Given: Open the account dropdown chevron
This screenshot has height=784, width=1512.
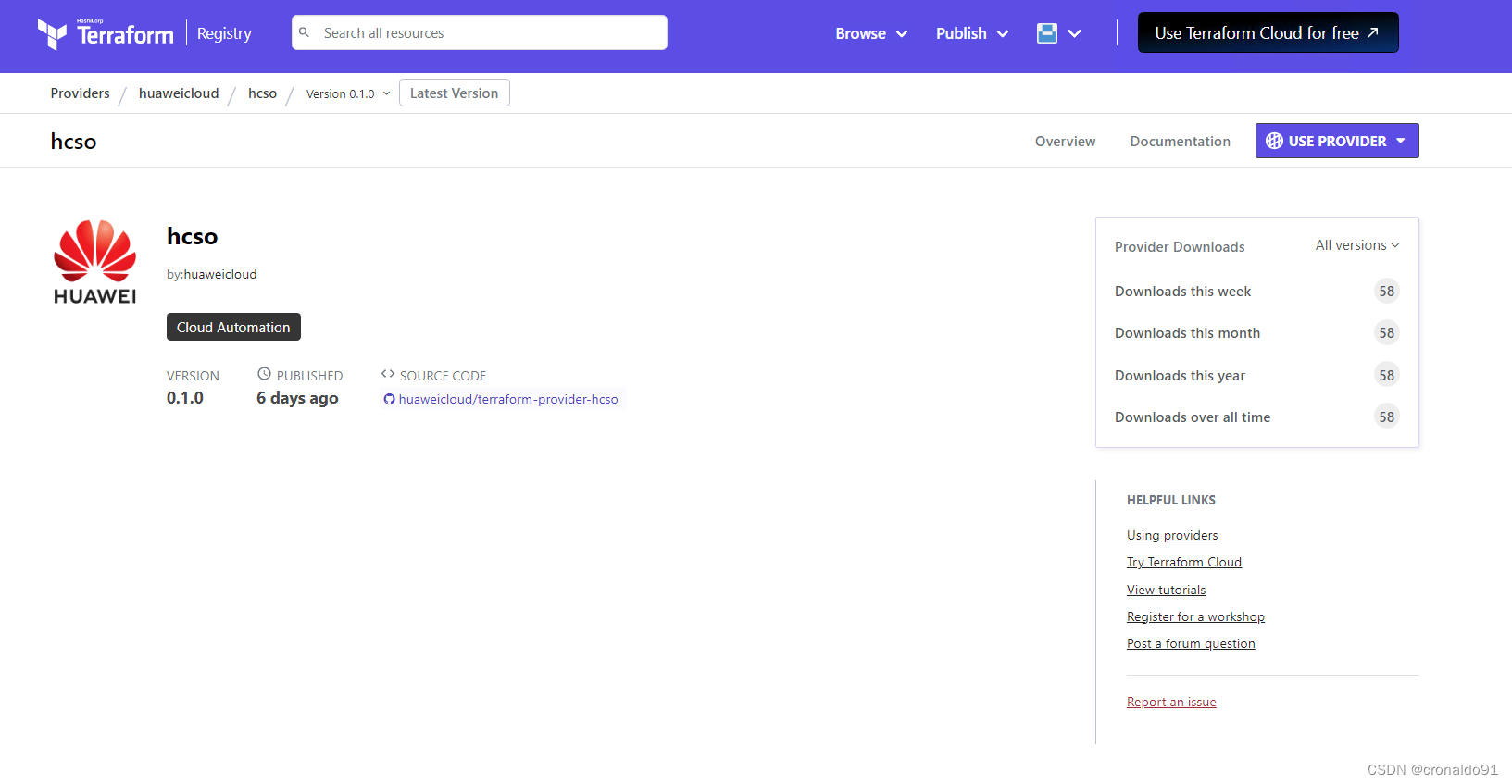Looking at the screenshot, I should [1074, 33].
